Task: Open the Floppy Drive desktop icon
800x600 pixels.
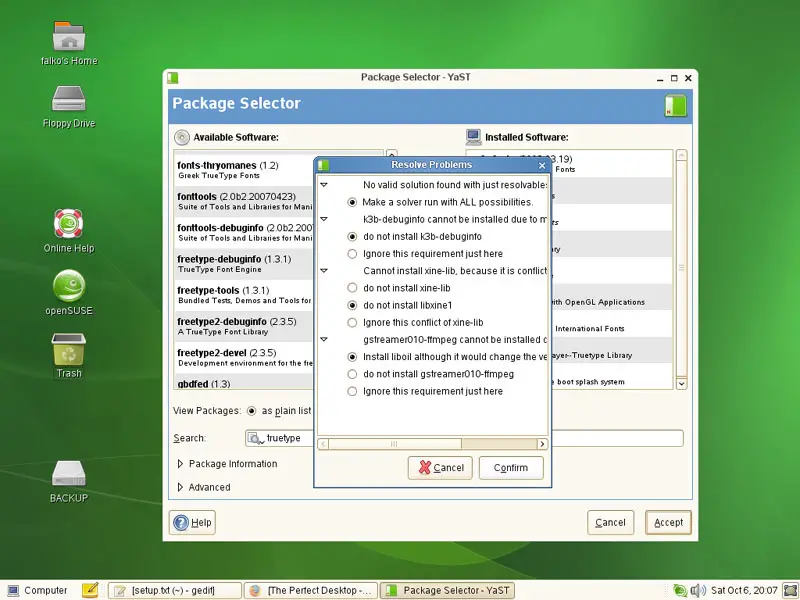Action: click(x=69, y=99)
